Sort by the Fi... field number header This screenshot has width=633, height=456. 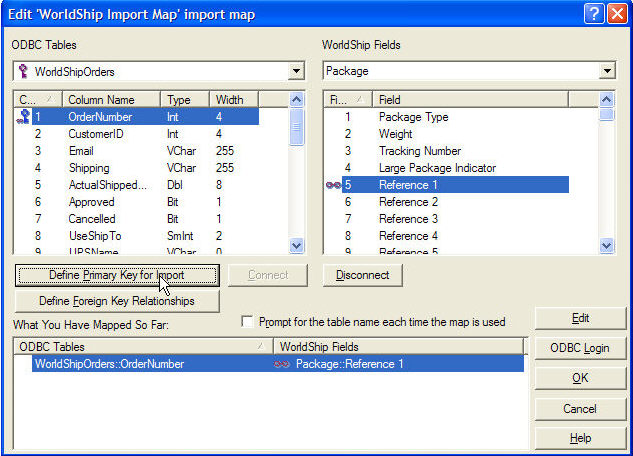coord(348,100)
